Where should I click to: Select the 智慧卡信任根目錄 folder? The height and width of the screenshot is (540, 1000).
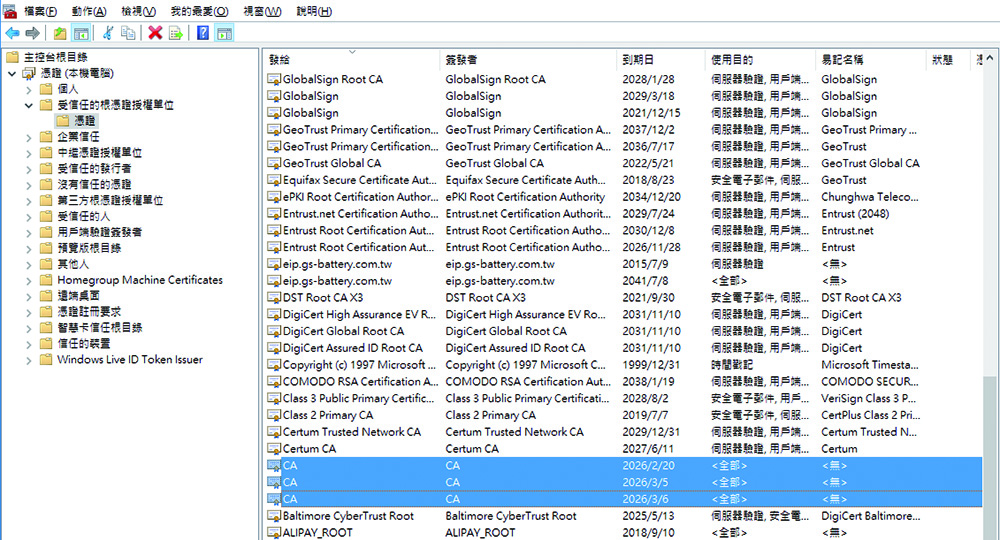point(99,328)
